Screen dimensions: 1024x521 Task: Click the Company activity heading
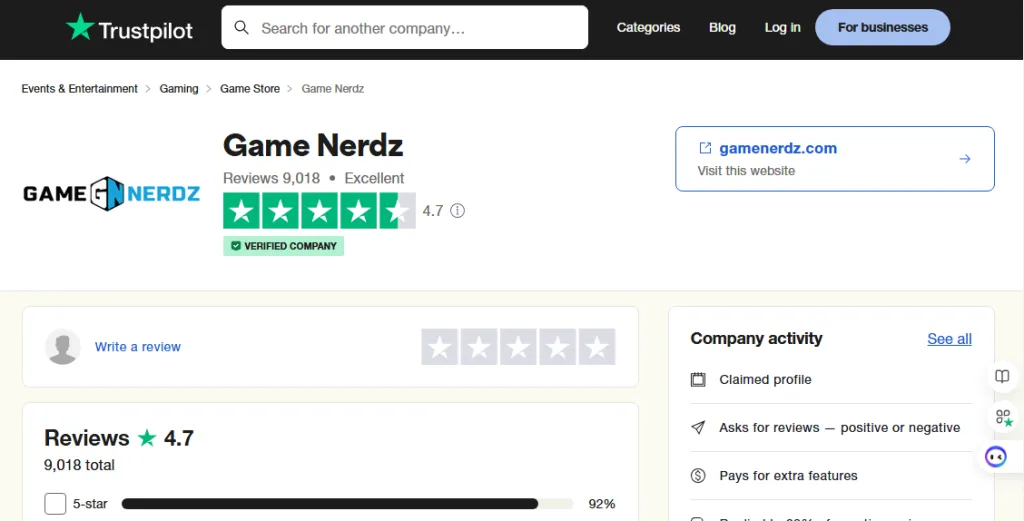[x=756, y=338]
